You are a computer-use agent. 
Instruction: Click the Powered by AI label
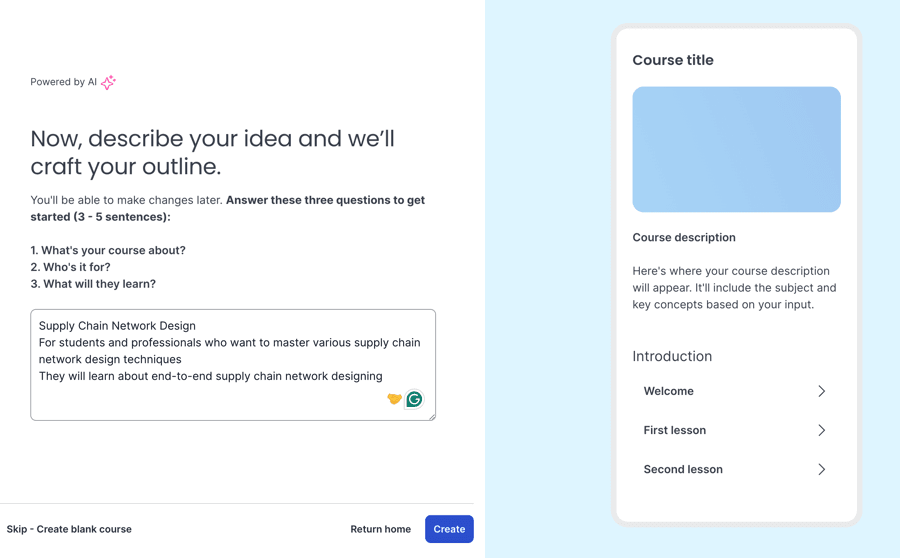coord(63,82)
